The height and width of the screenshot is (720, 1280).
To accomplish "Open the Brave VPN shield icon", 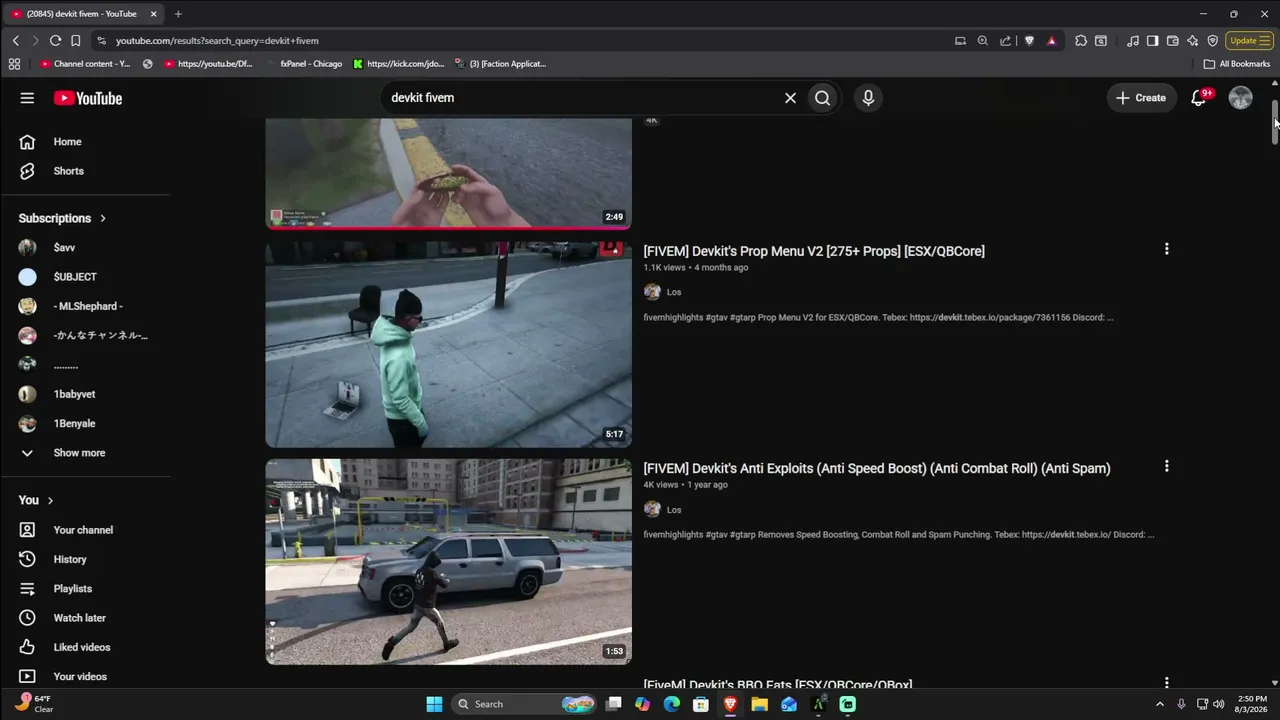I will click(1213, 41).
